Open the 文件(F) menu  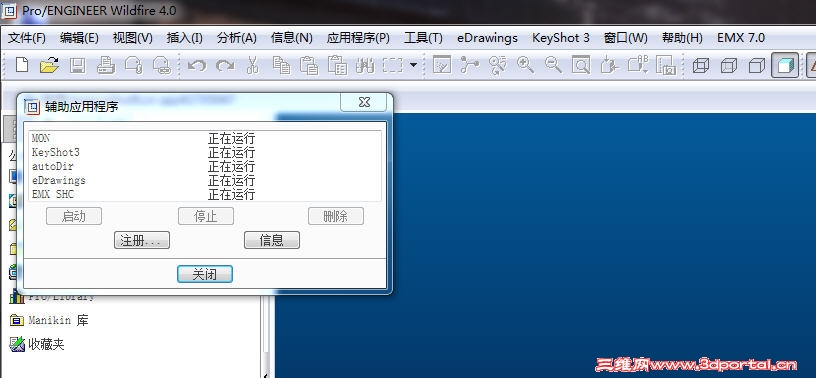27,38
